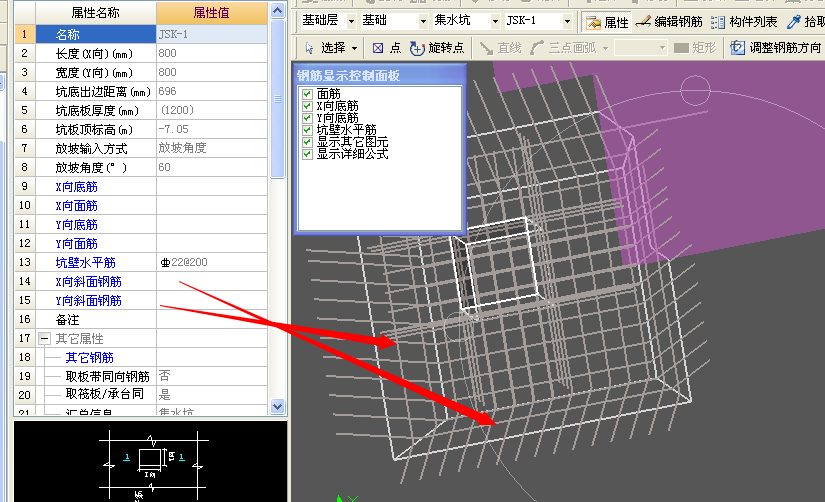Image resolution: width=825 pixels, height=502 pixels.
Task: Select the 点 point drawing tool
Action: 387,48
